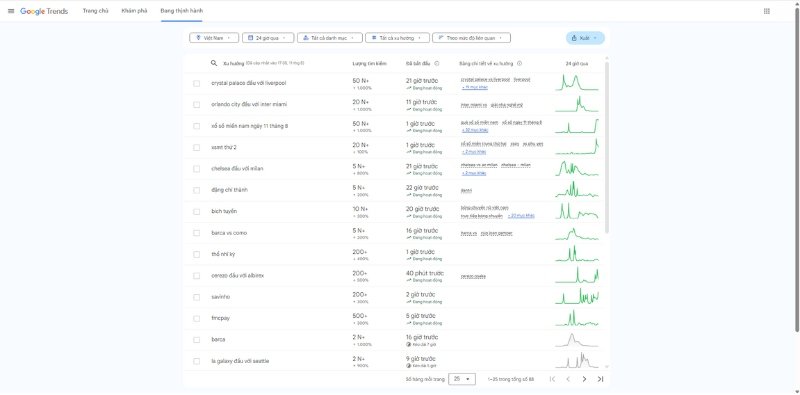800x395 pixels.
Task: Open the hamburger main menu
Action: pos(11,11)
